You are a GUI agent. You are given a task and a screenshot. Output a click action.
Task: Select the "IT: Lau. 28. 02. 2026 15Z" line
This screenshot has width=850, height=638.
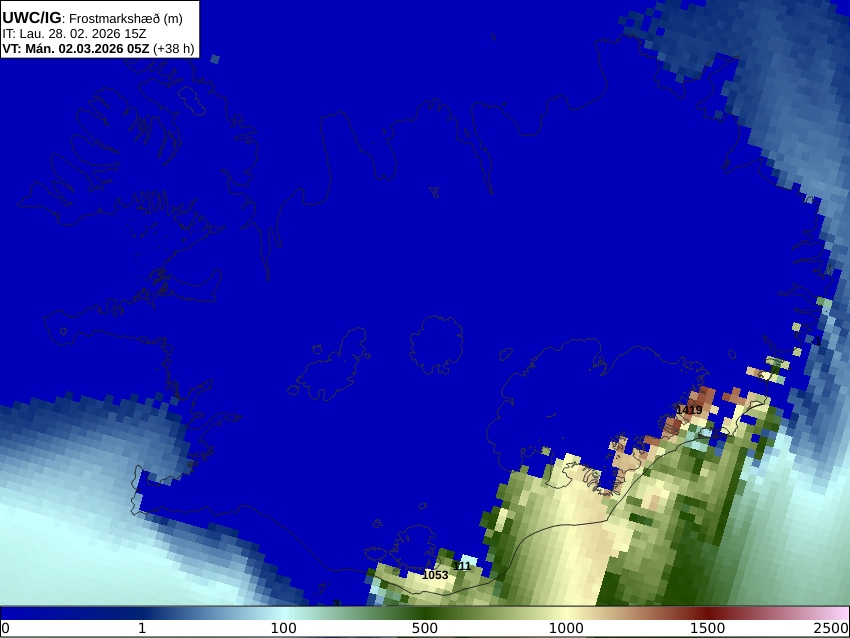[74, 34]
